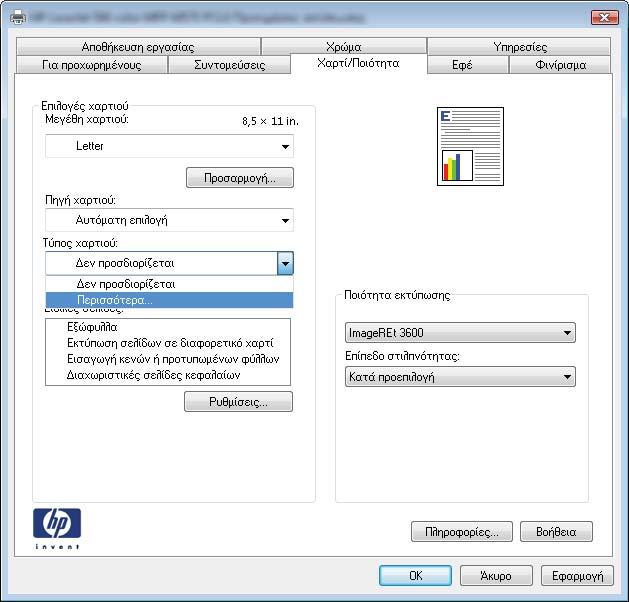Switch to the Εφέ tab
This screenshot has height=602, width=629.
468,65
